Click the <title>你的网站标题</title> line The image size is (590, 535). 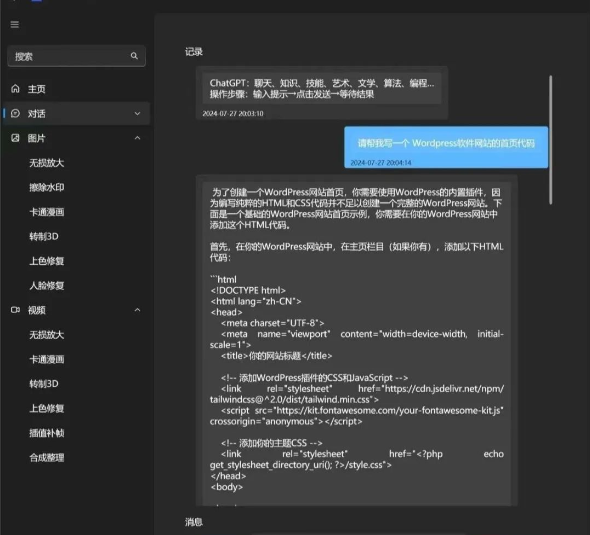277,356
